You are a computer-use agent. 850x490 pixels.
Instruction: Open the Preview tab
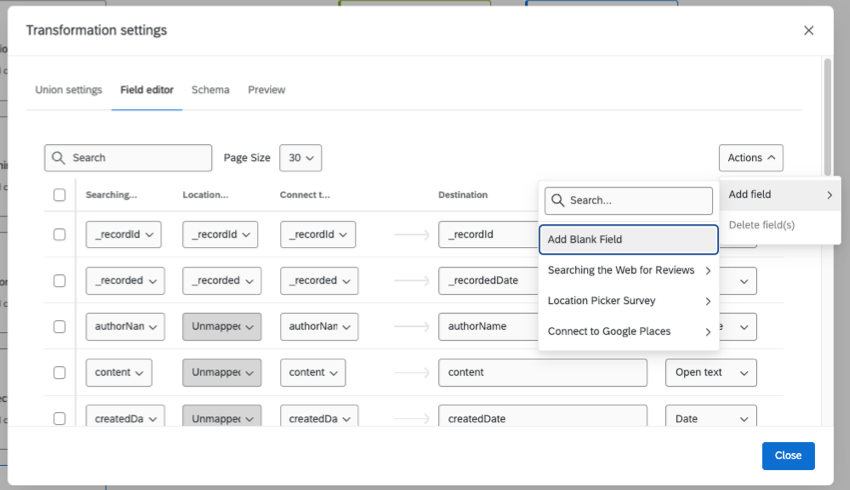pos(267,90)
